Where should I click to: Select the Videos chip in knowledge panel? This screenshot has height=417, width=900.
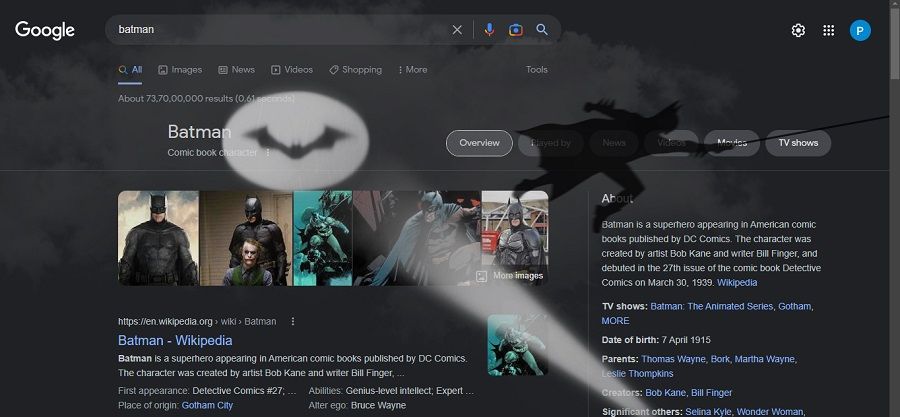click(x=671, y=143)
